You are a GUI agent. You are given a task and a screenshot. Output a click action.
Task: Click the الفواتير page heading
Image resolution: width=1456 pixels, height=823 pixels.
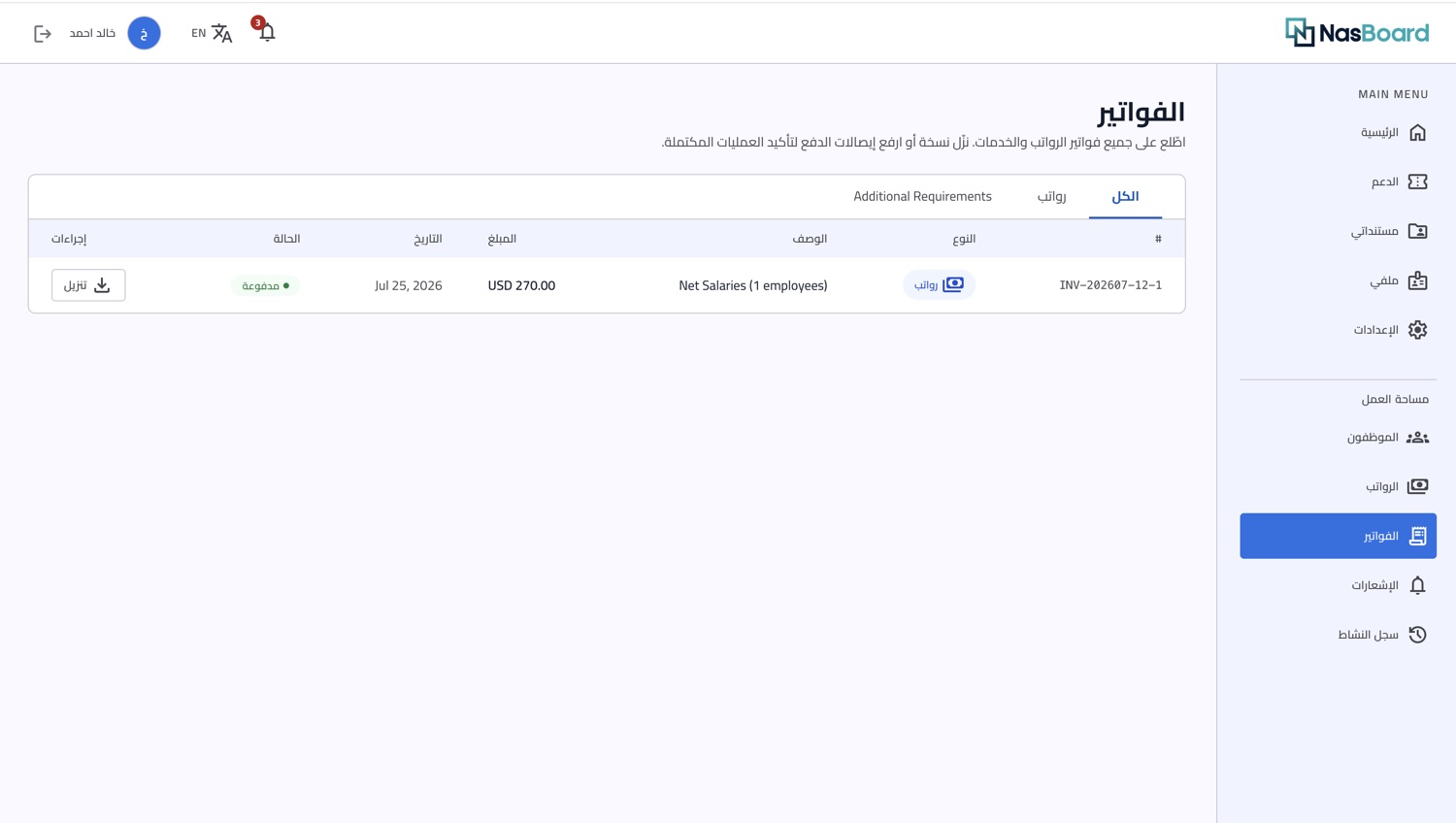1142,113
